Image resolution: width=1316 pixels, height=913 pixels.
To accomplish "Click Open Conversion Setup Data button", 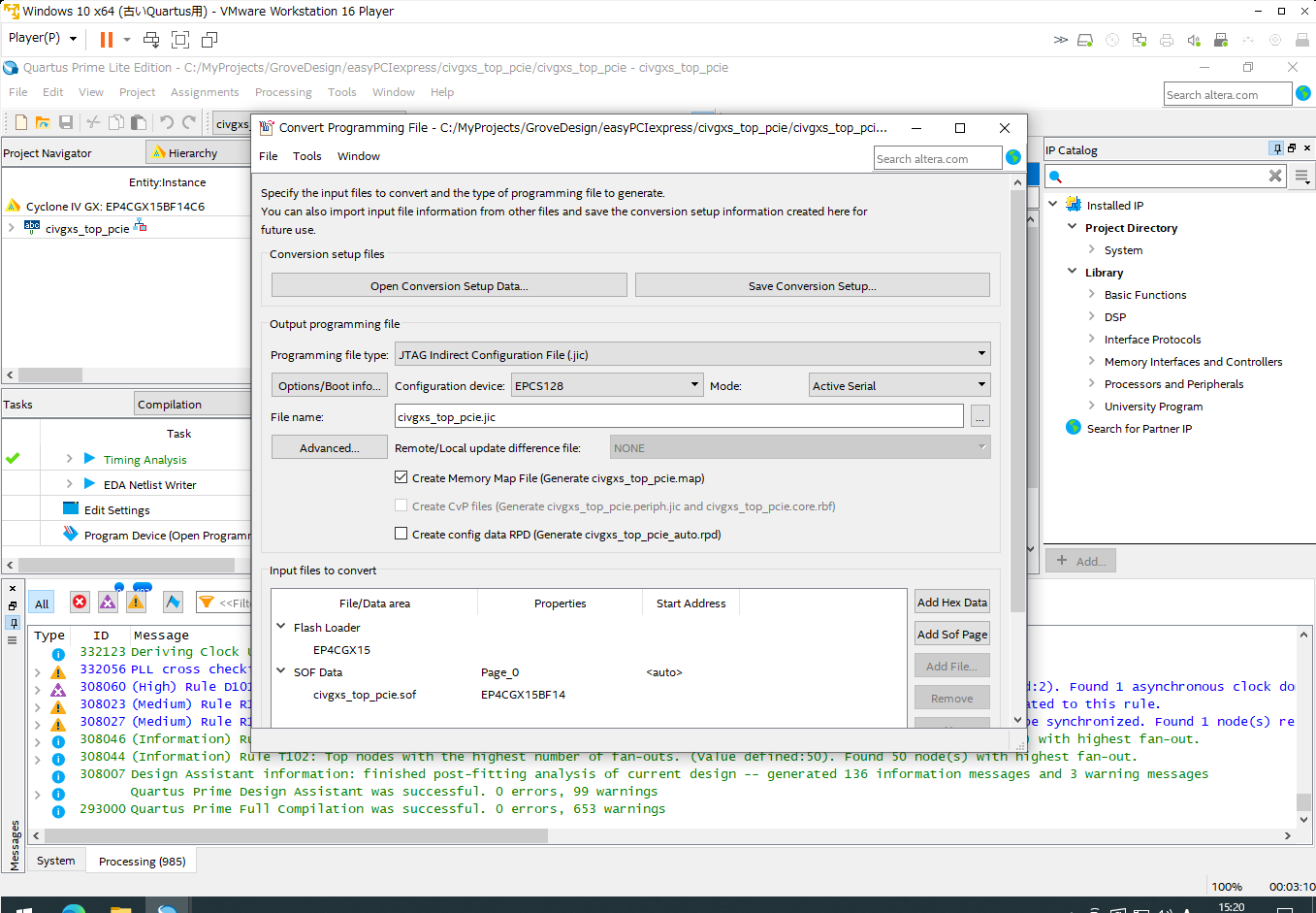I will click(449, 285).
